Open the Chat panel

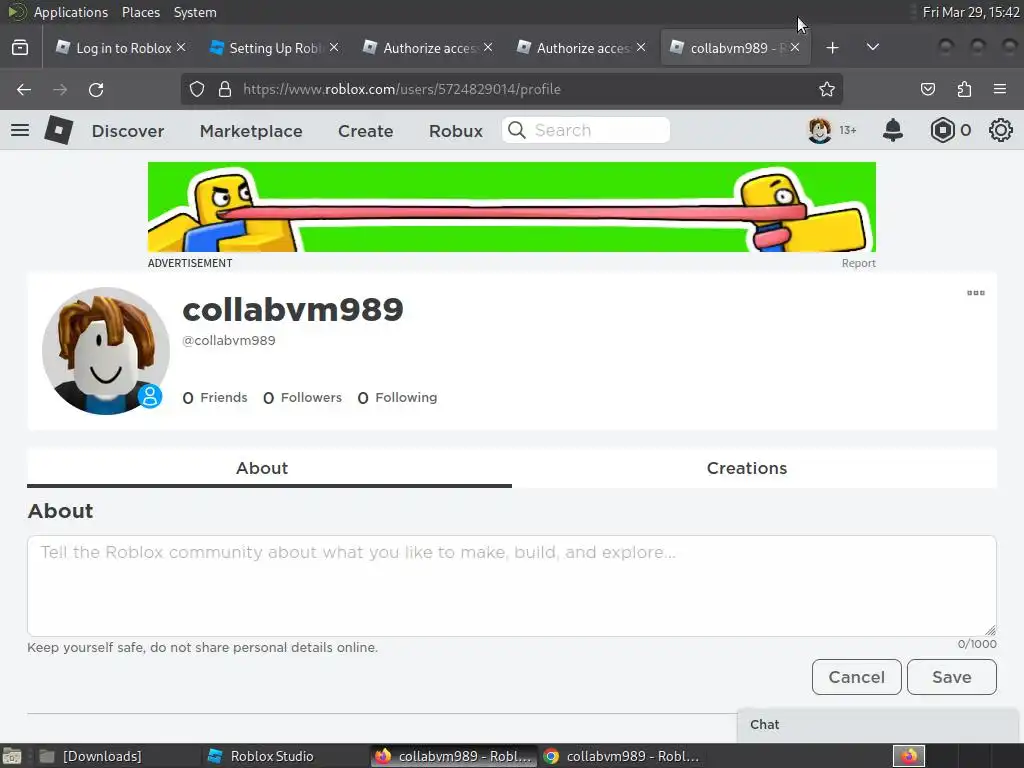(880, 724)
